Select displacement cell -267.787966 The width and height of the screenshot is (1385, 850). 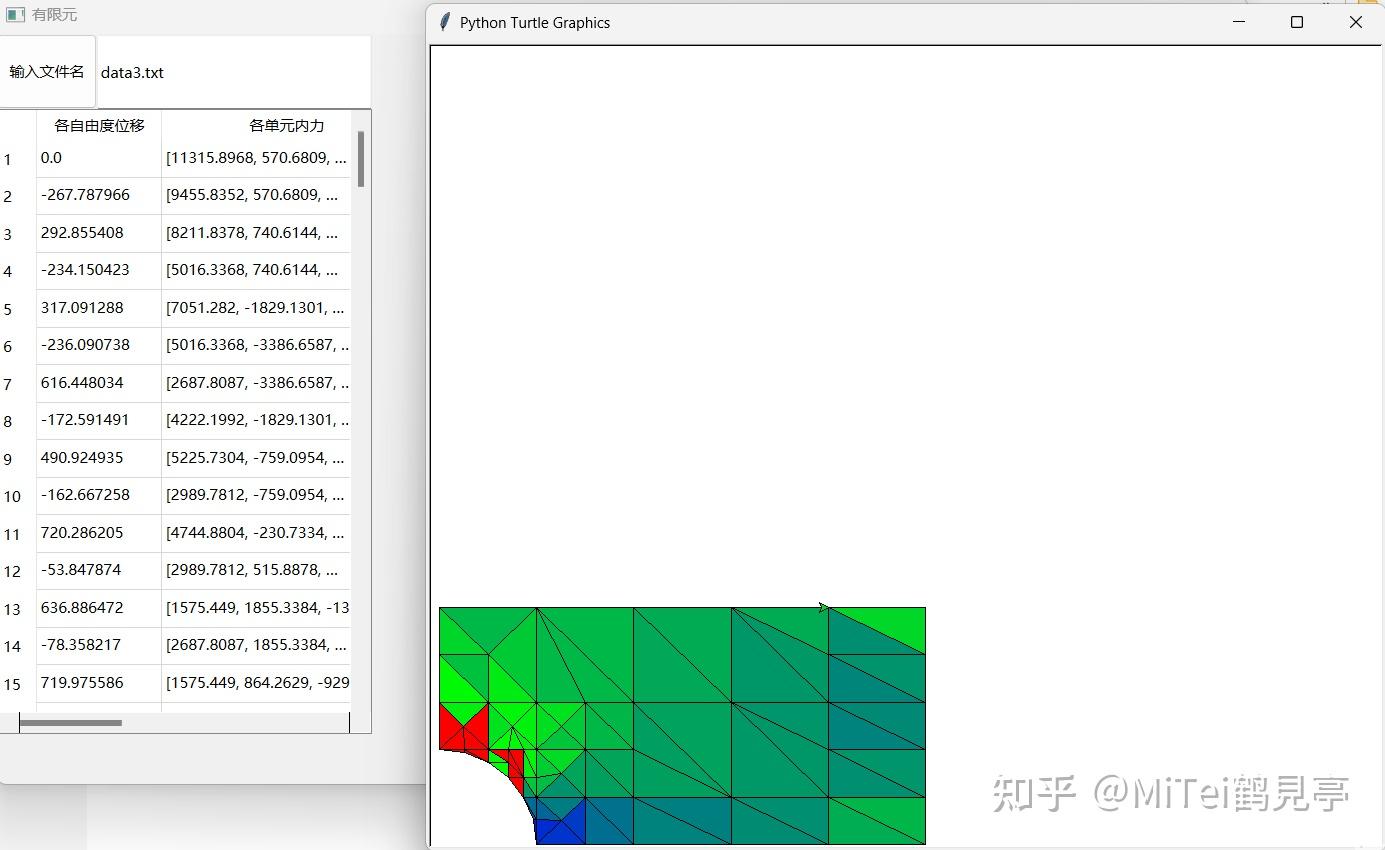tap(99, 195)
